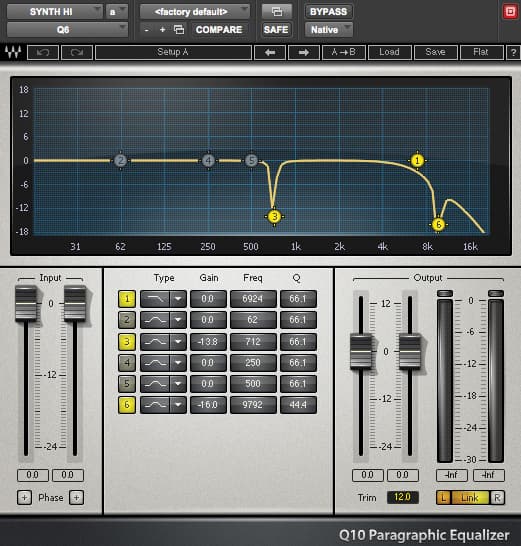Click the right output fader handle

pos(410,351)
